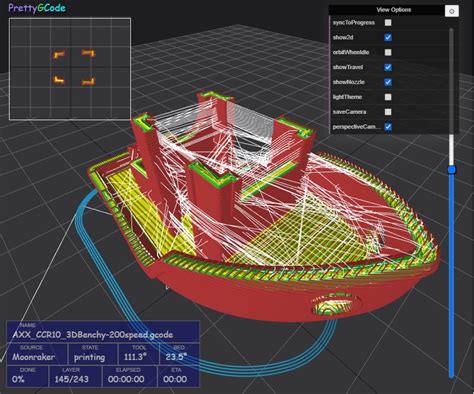This screenshot has width=474, height=394.
Task: Enable the syncToProgress checkbox
Action: click(388, 23)
